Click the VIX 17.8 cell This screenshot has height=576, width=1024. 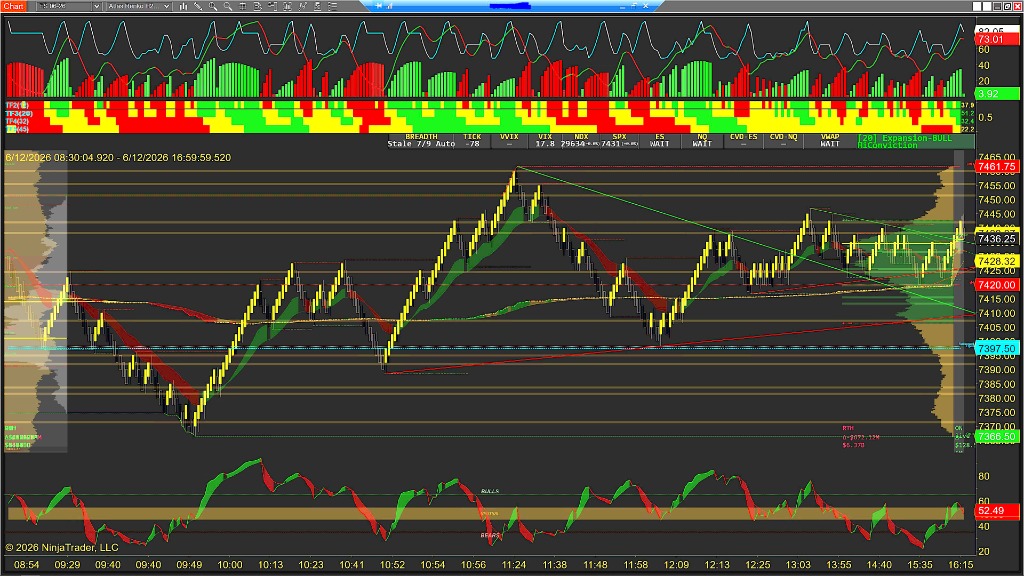[545, 140]
